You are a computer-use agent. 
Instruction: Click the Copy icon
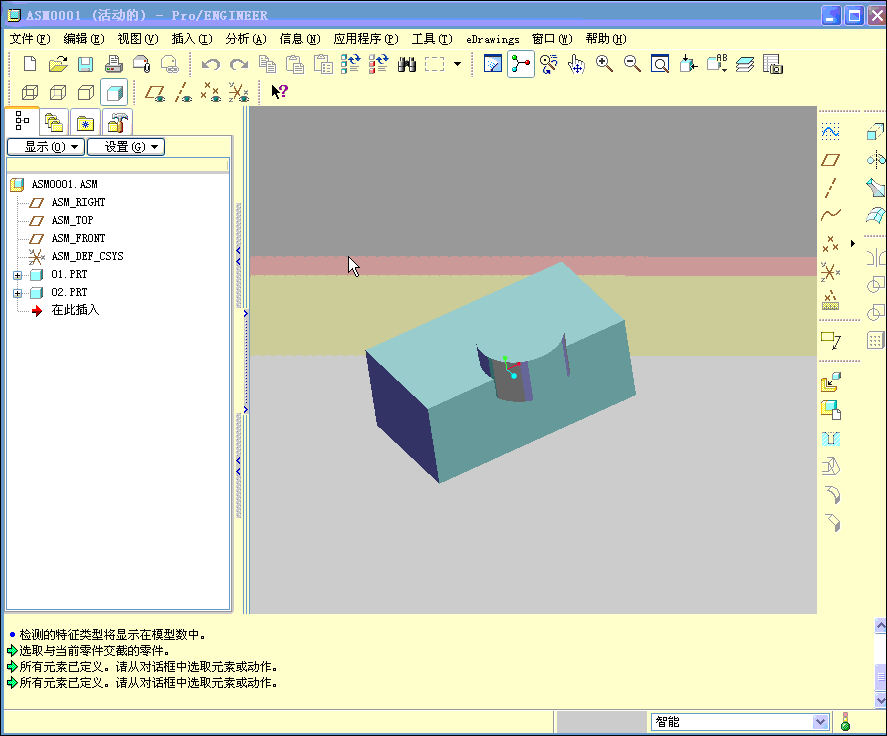click(267, 64)
